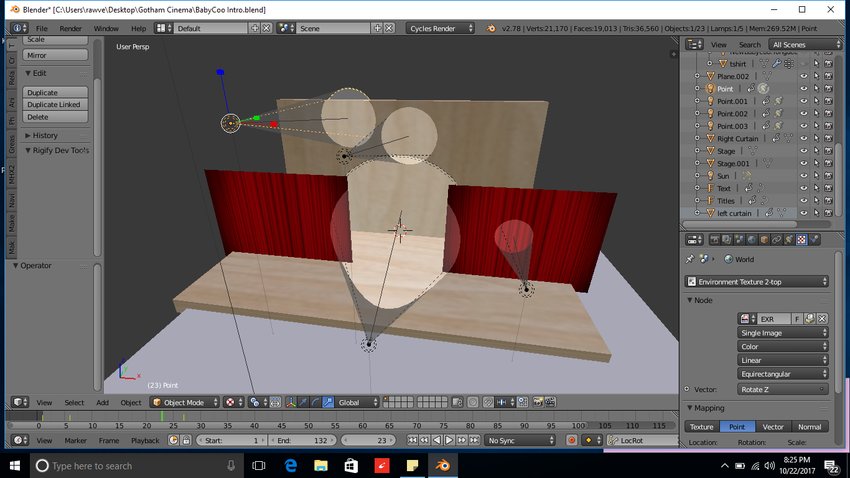Expand the Stage.001 outliner row
This screenshot has width=850, height=478.
(x=697, y=163)
